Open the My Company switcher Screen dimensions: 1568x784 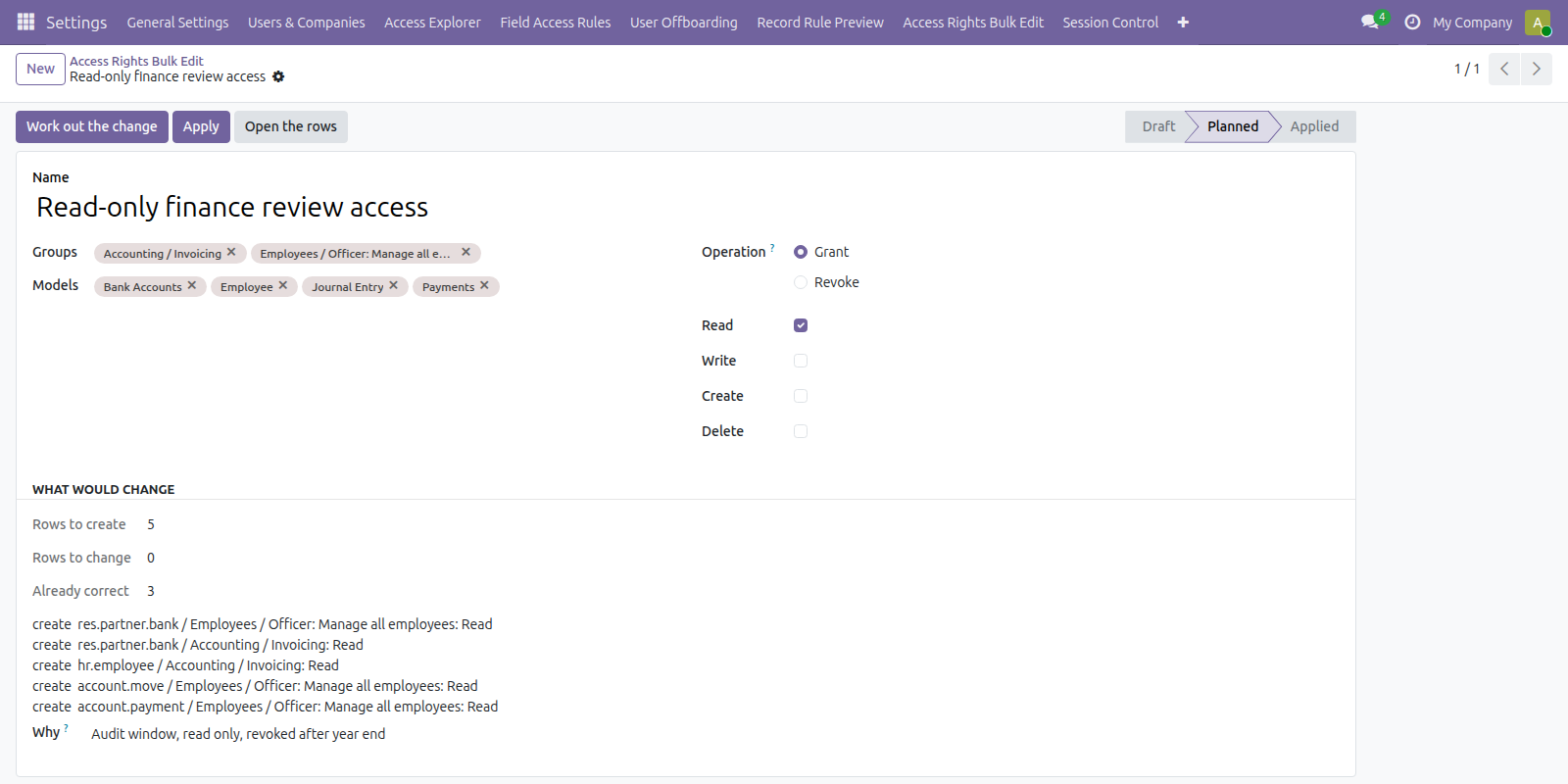(1472, 23)
